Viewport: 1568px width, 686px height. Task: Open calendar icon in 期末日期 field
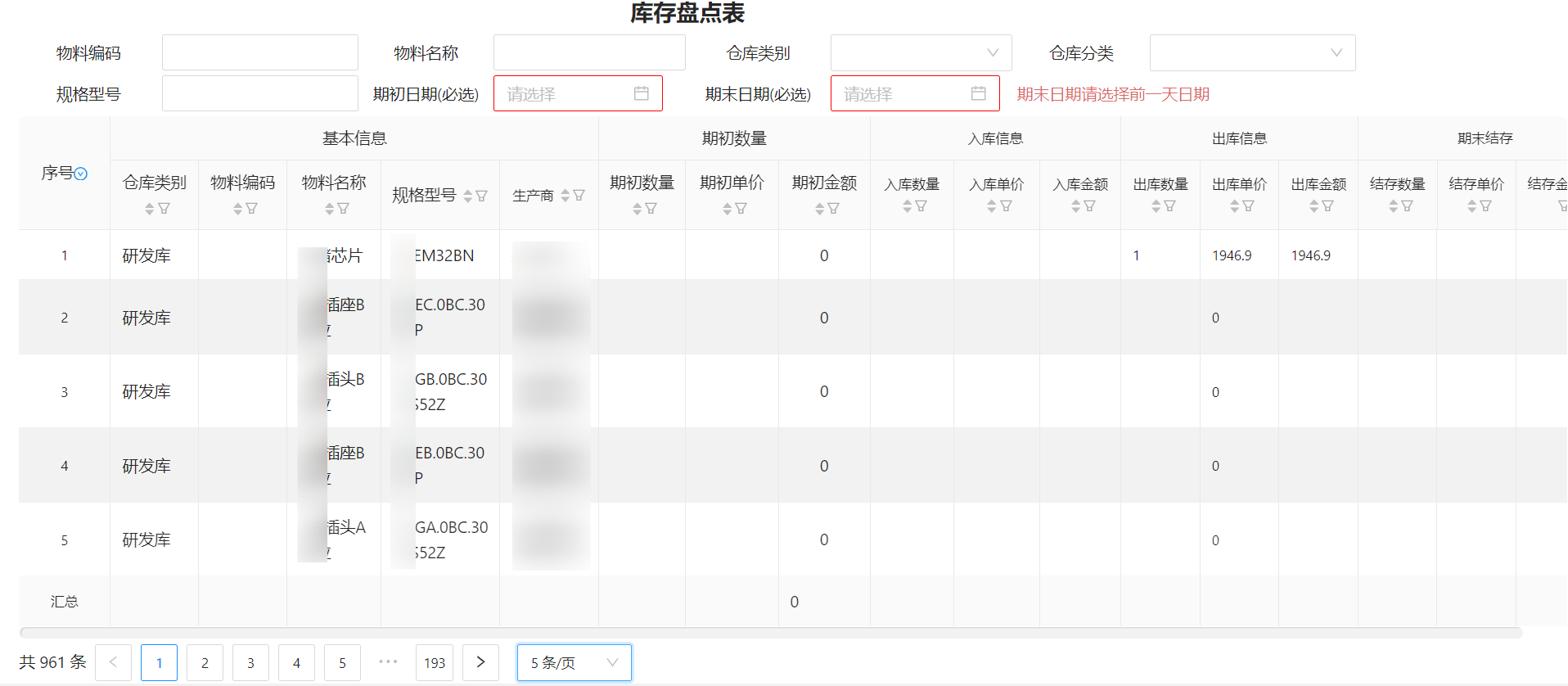979,93
